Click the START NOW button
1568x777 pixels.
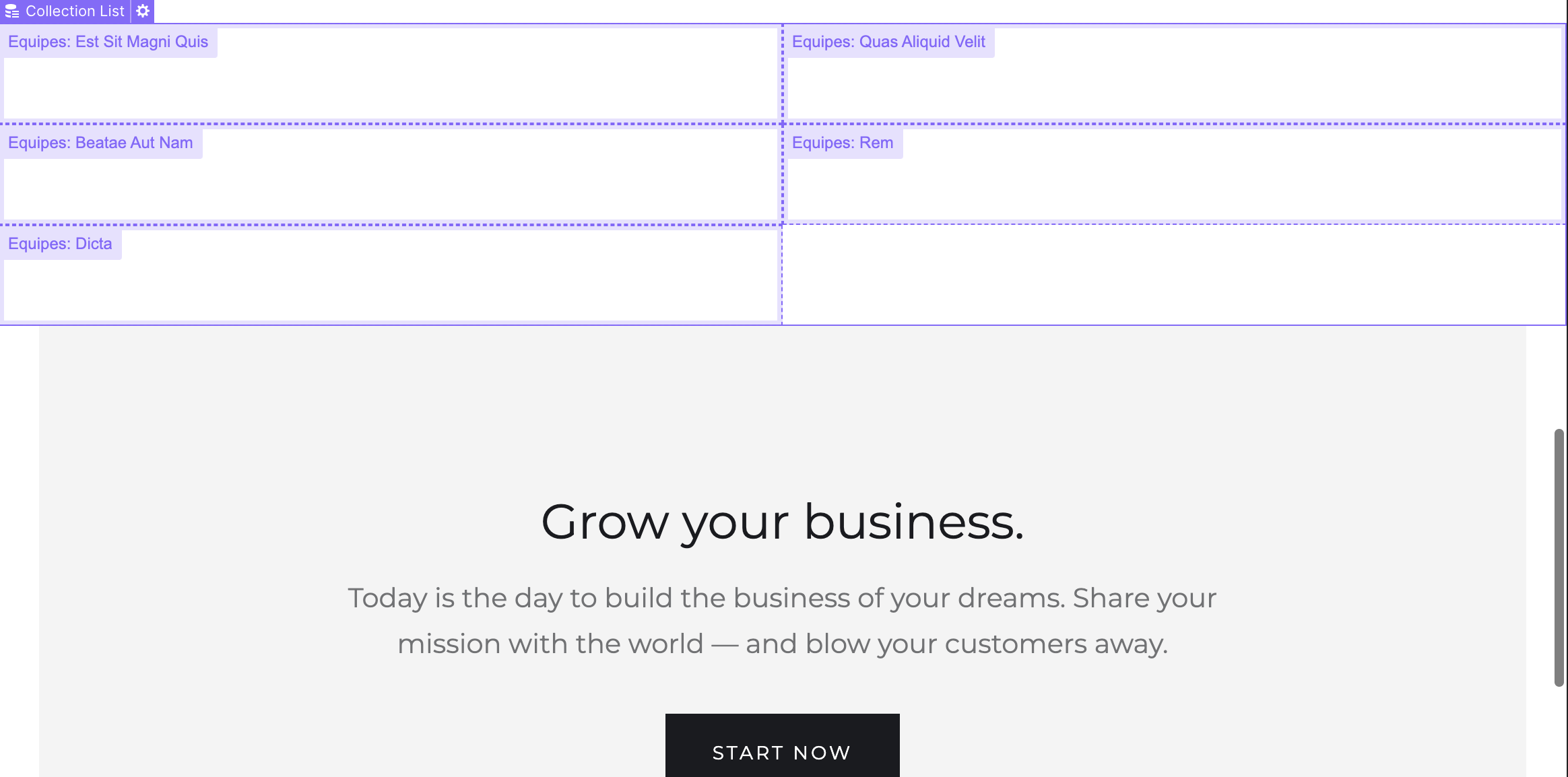783,745
